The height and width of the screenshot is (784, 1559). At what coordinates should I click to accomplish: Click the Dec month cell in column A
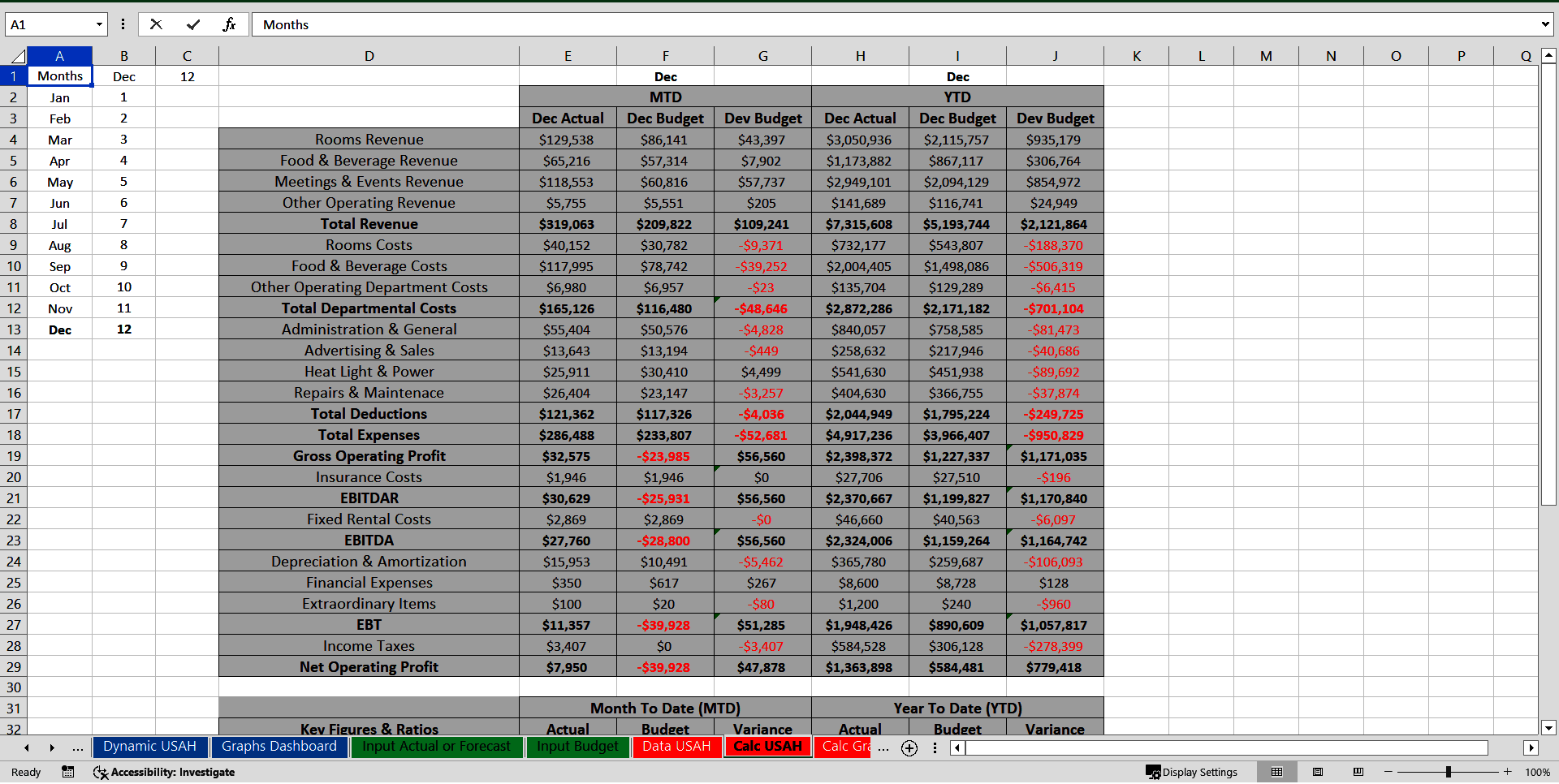(60, 330)
